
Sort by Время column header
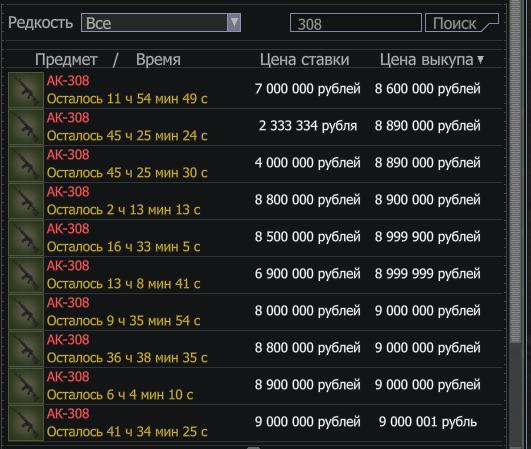[158, 60]
